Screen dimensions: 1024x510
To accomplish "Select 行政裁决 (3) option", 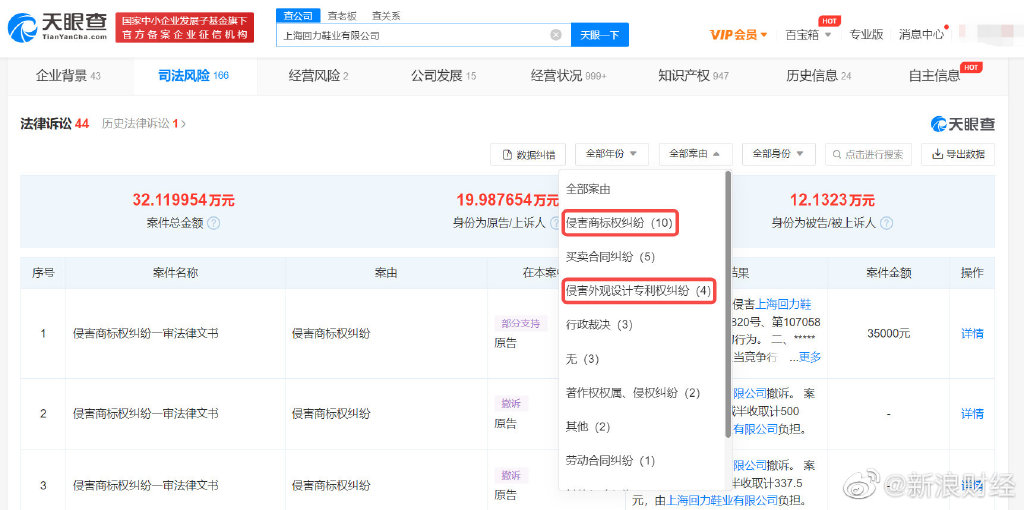I will point(599,325).
